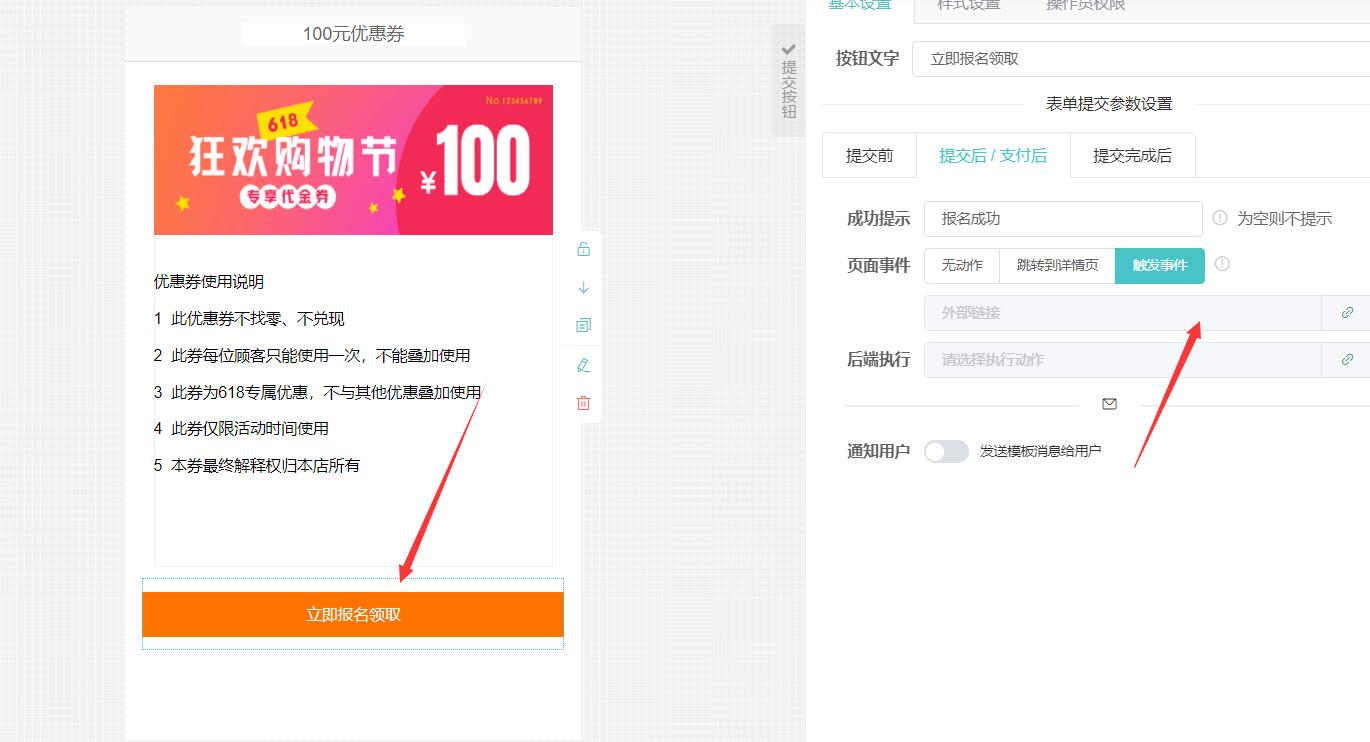Click the copy component icon
Screen dimensions: 1370x742
click(584, 325)
